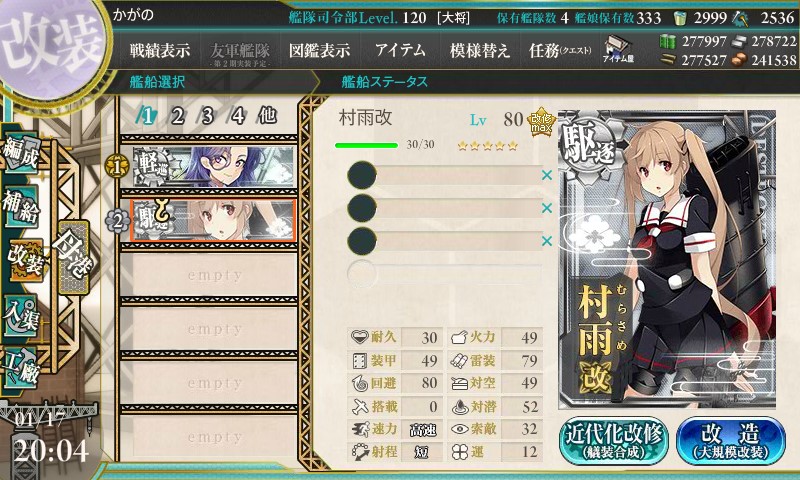Select the light cruiser flagship banner
Viewport: 800px width, 480px height.
point(214,166)
